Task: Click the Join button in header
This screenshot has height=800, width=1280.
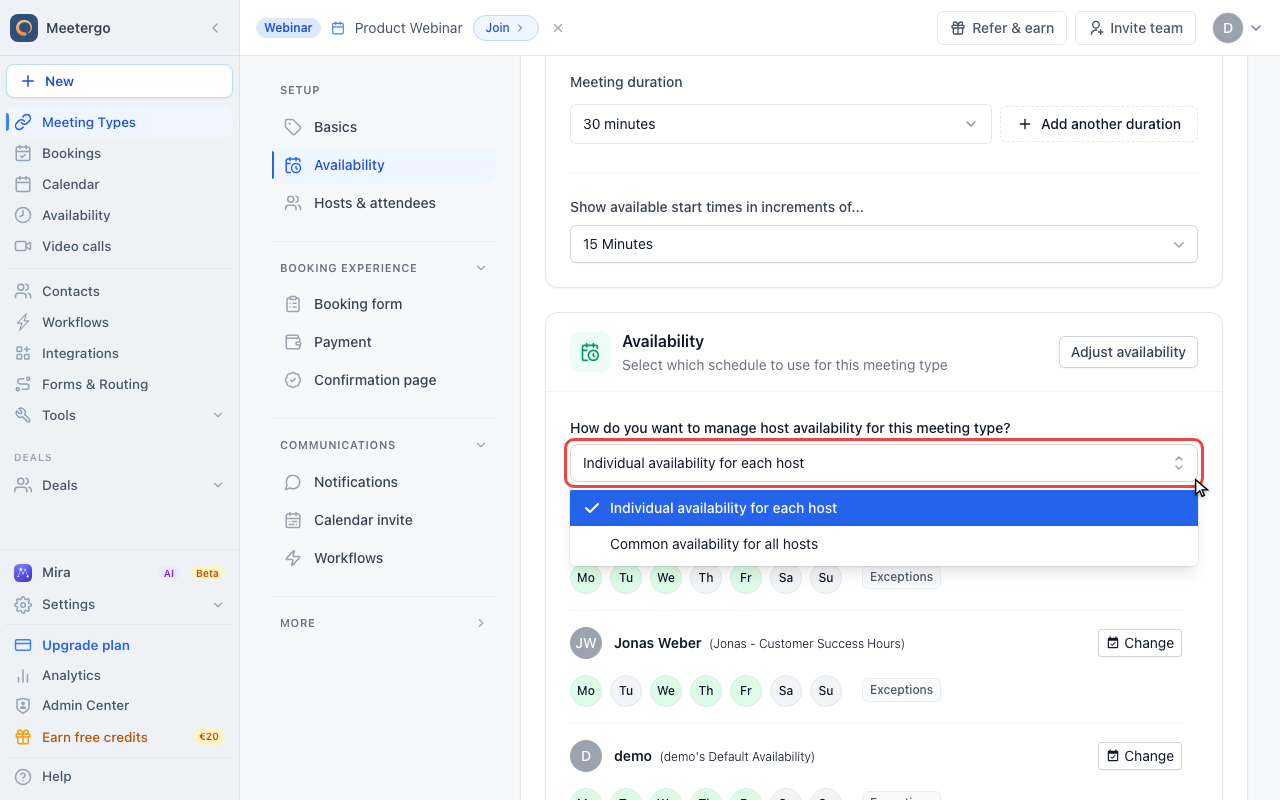Action: click(x=506, y=28)
